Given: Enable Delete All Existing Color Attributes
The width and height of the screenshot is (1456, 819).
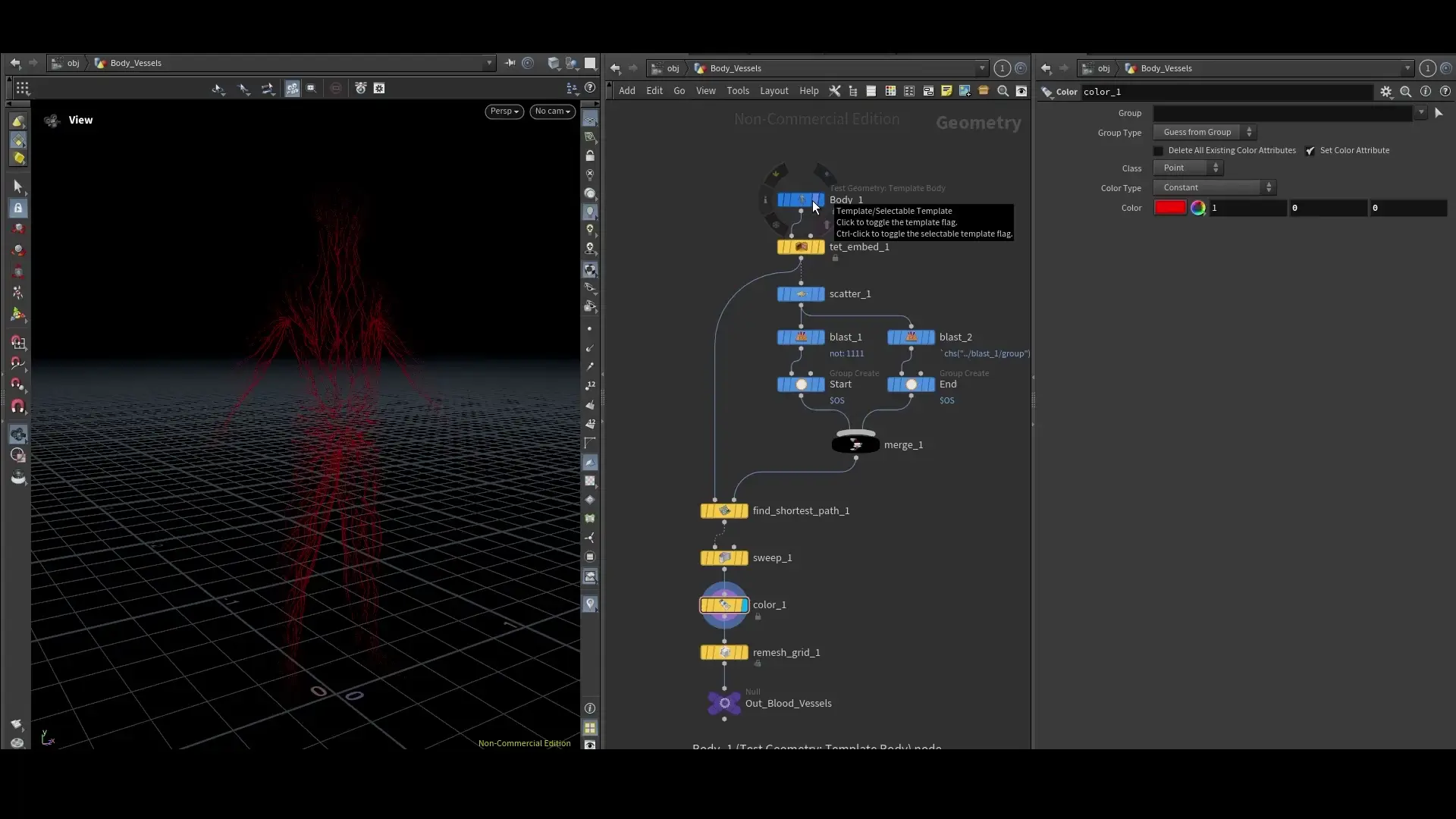Looking at the screenshot, I should (x=1158, y=150).
